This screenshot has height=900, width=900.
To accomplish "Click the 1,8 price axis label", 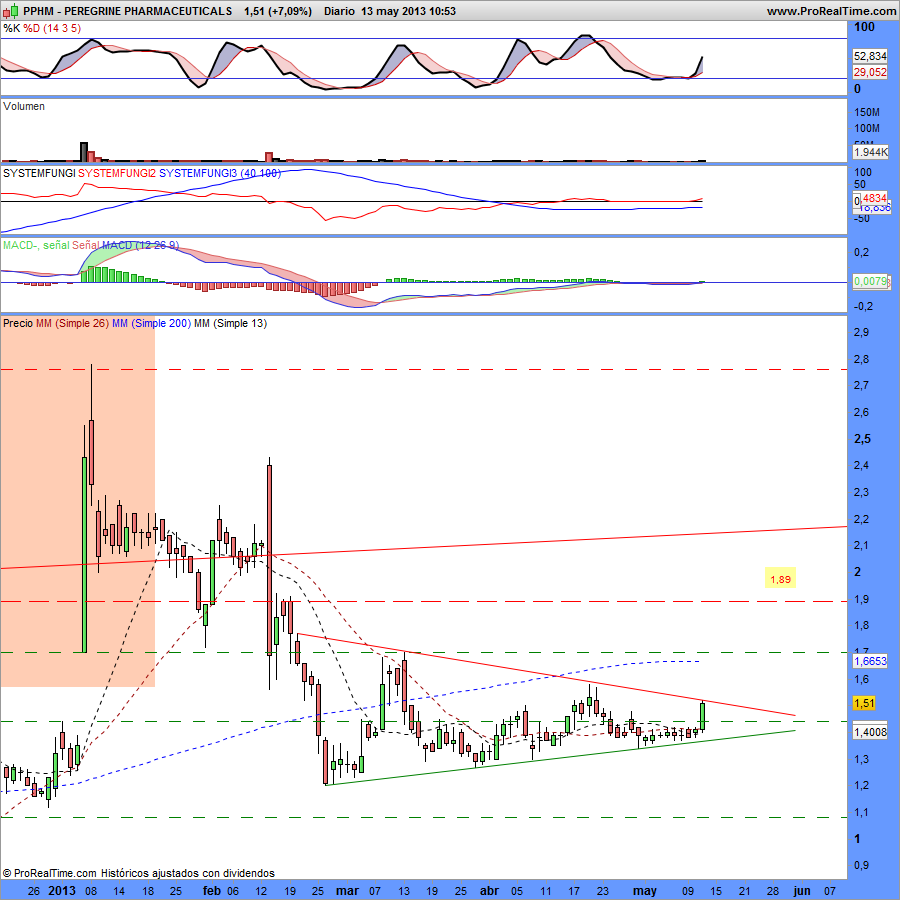I will coord(862,626).
